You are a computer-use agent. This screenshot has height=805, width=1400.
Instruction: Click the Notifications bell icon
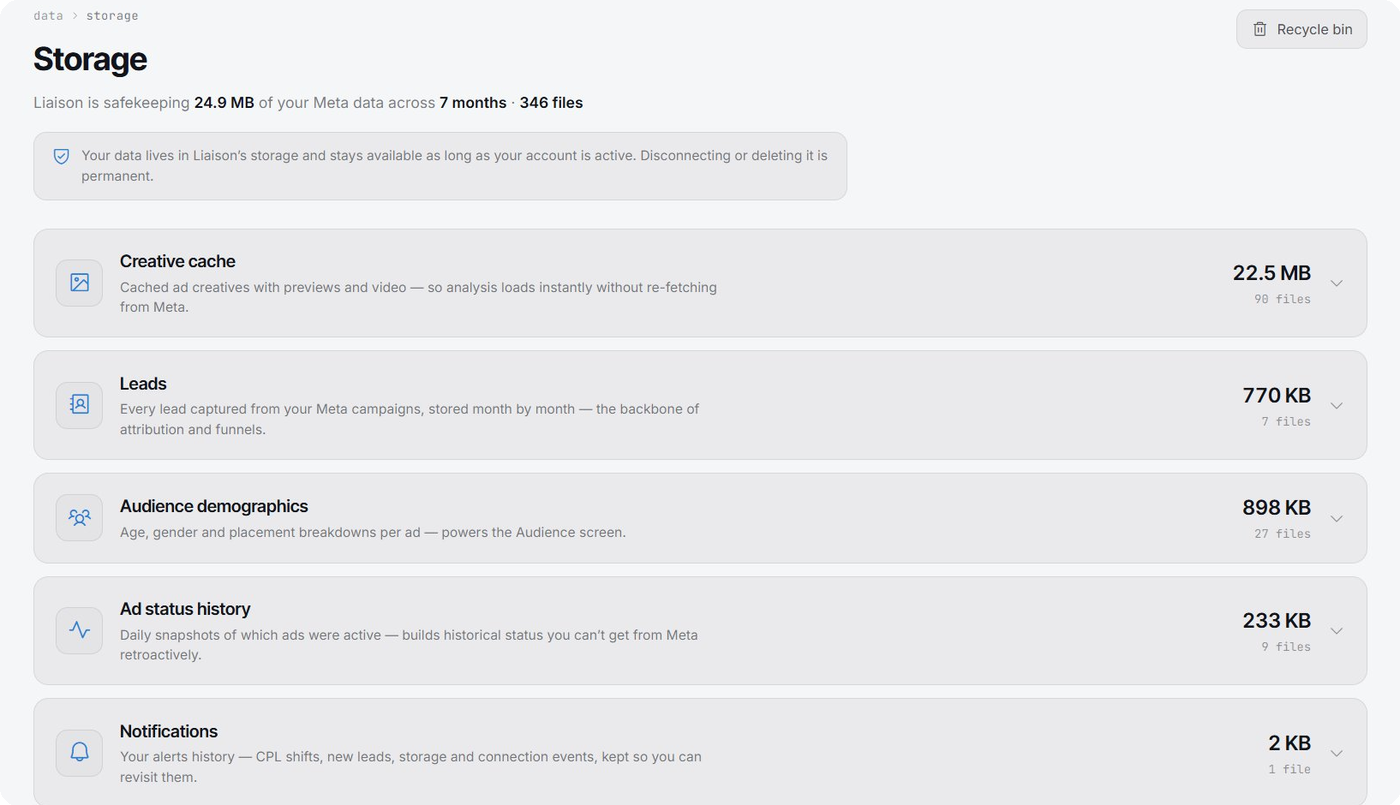click(79, 752)
